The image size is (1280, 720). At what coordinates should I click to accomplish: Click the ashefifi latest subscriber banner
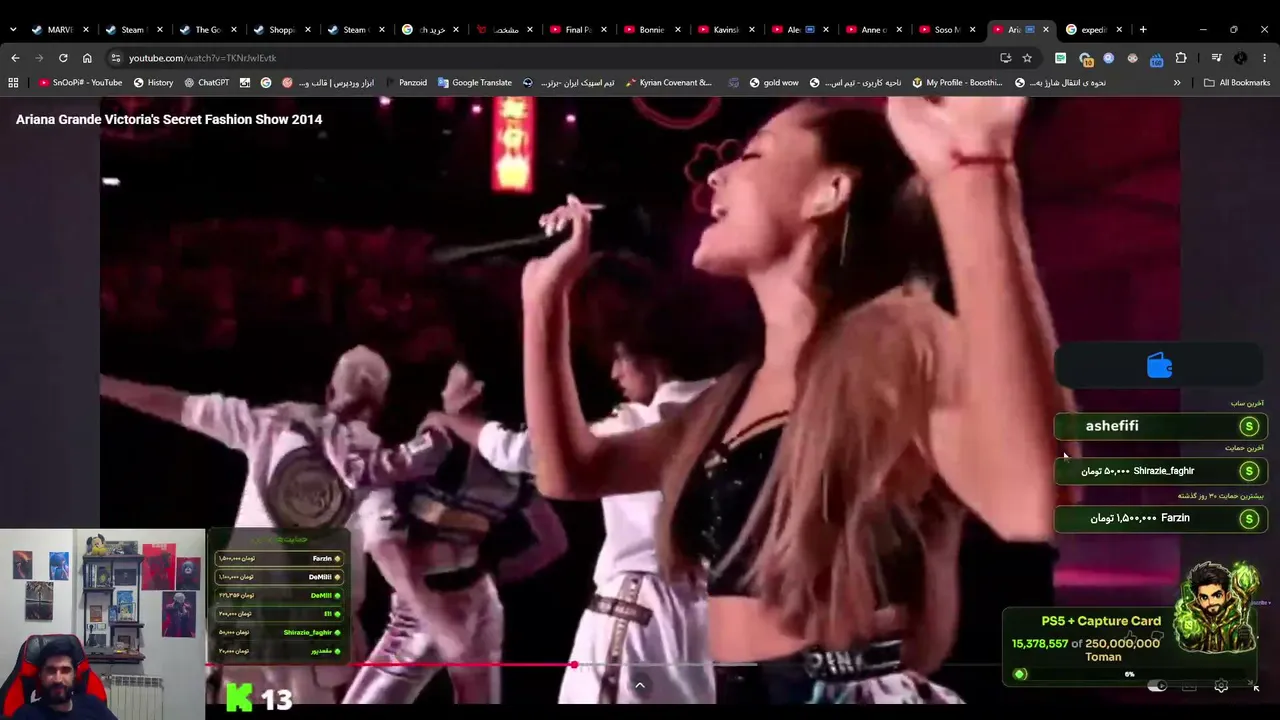[x=1161, y=426]
